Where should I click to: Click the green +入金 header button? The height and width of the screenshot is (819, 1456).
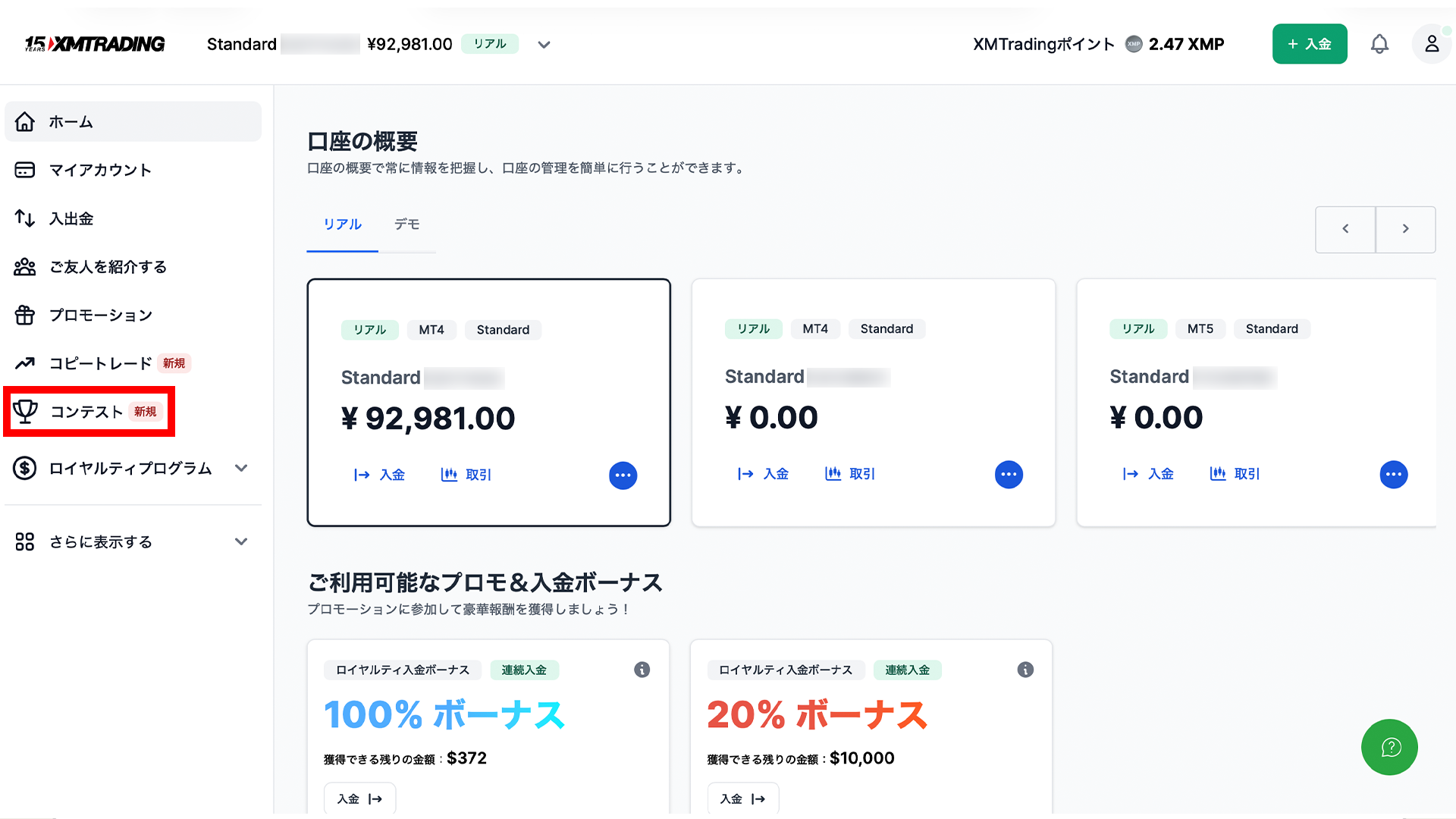click(x=1309, y=44)
